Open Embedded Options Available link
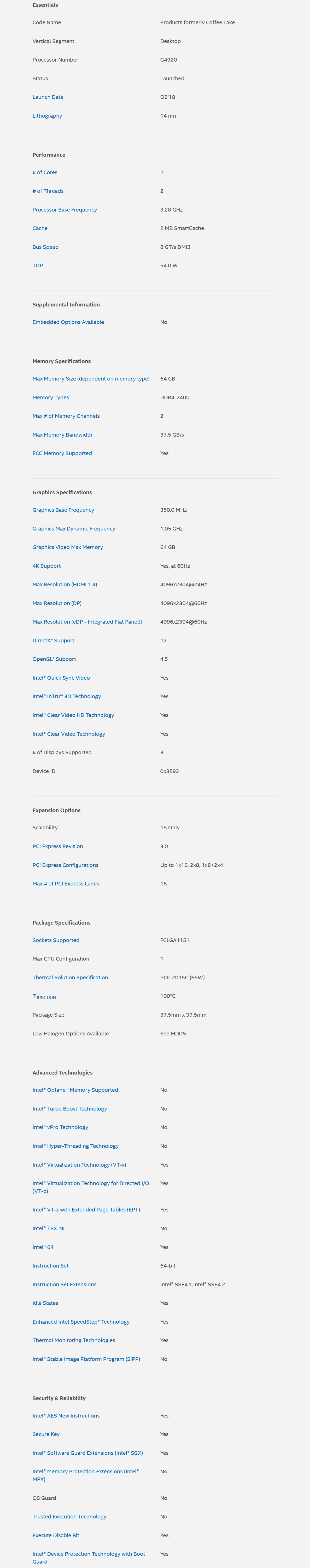Image resolution: width=310 pixels, height=1568 pixels. coord(68,322)
